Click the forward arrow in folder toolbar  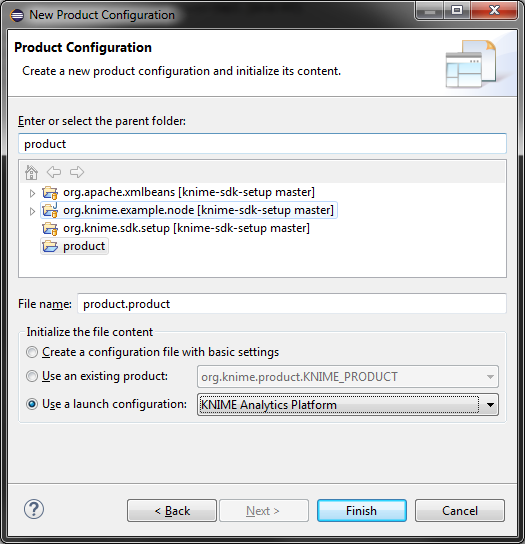77,172
